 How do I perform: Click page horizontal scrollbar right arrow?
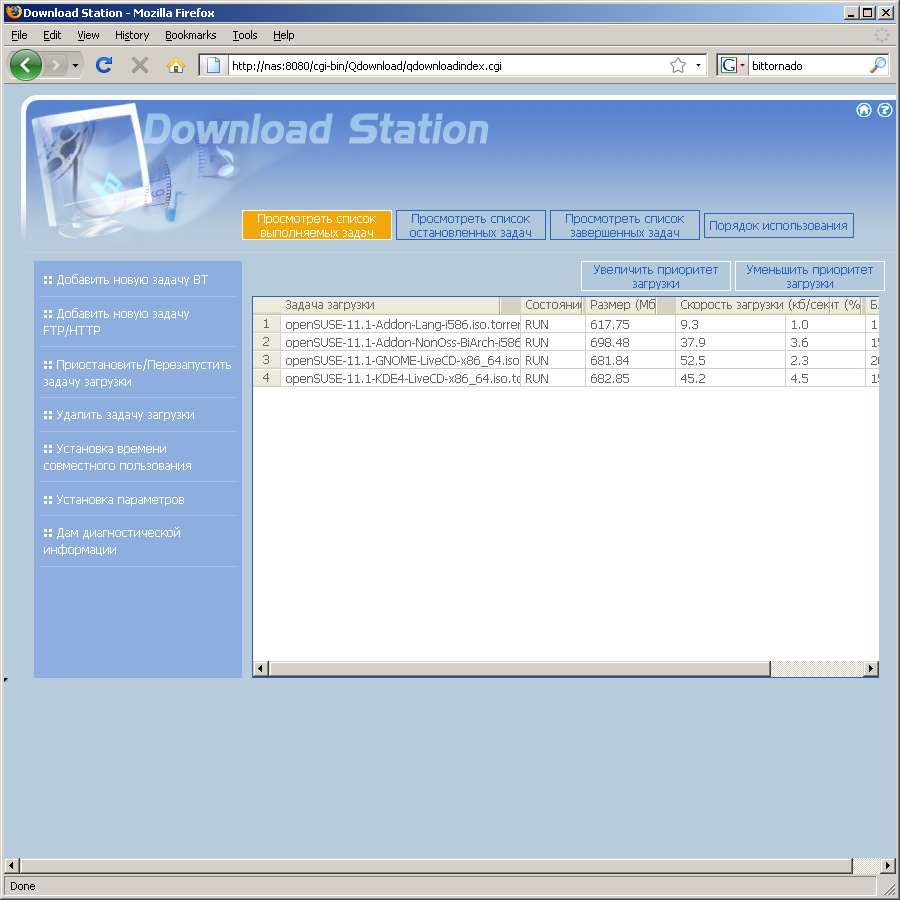(888, 865)
